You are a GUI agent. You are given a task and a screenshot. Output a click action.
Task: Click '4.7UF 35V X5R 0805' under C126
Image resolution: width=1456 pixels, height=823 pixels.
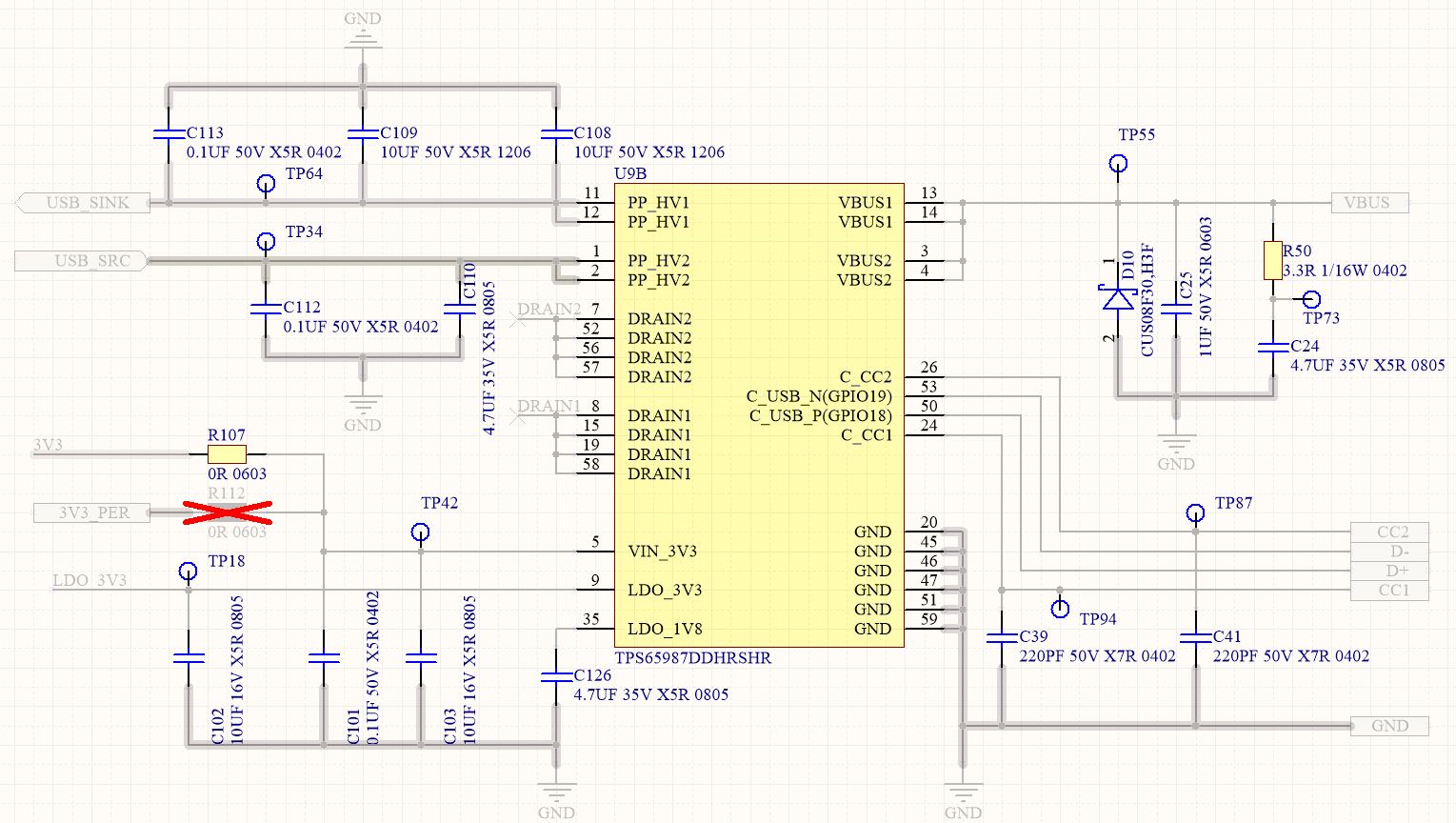tap(651, 694)
